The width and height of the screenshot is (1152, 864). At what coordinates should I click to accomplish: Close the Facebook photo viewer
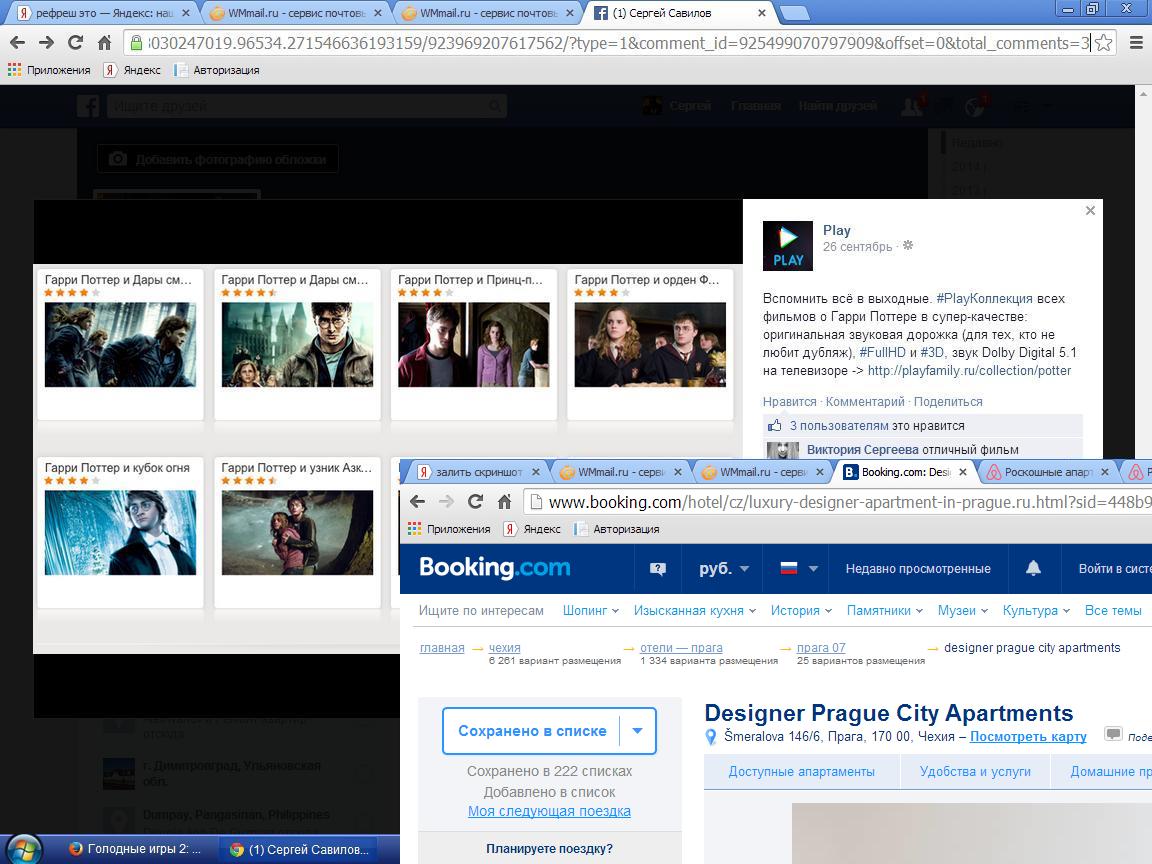[1090, 211]
